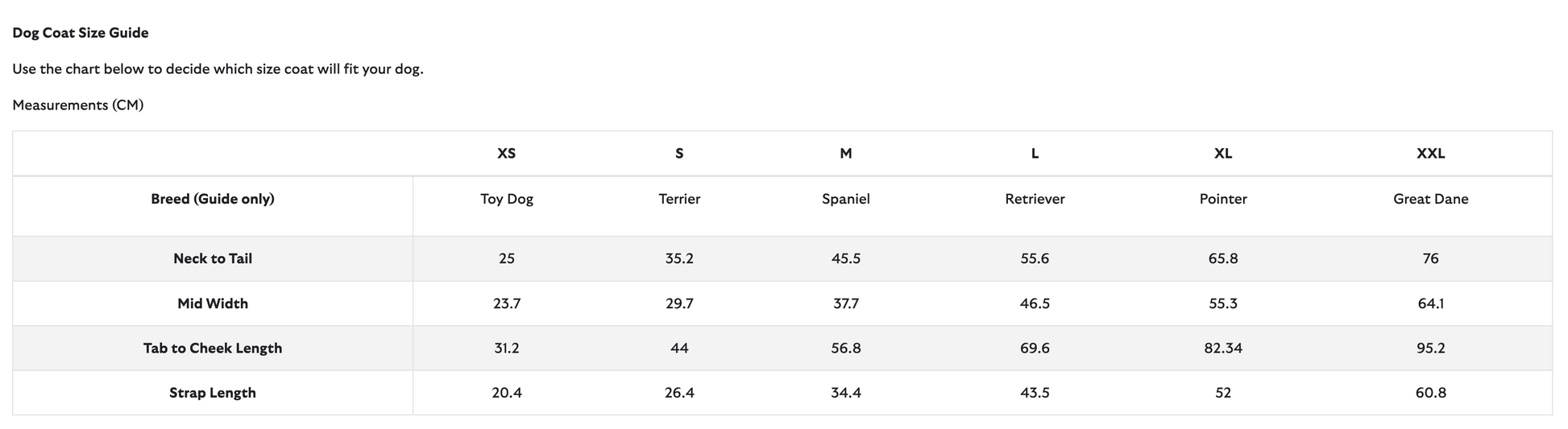Select the XXL column header

tap(1430, 154)
